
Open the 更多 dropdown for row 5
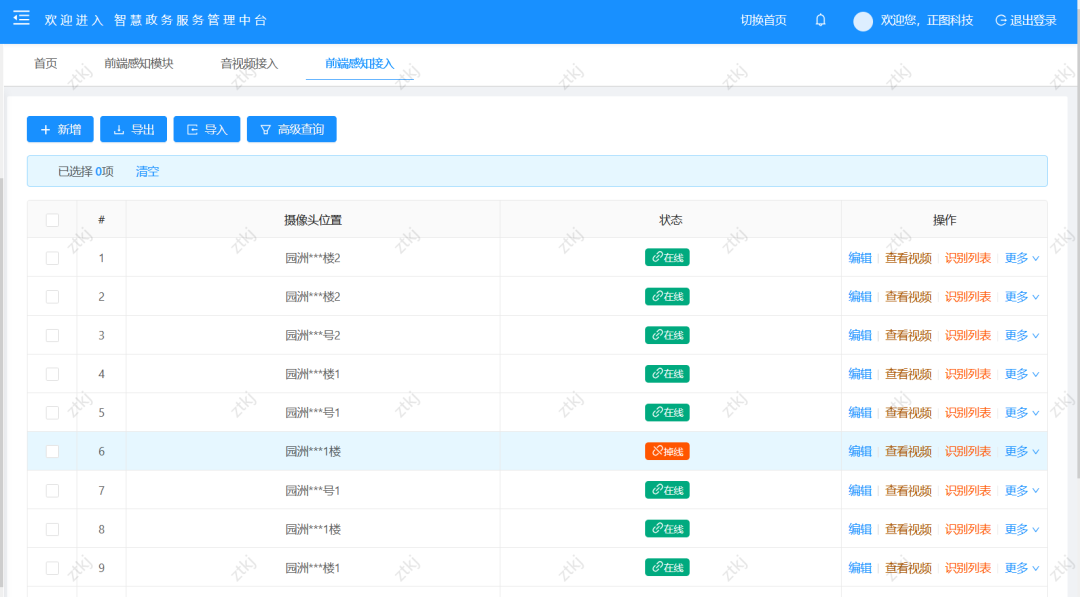pos(1021,412)
